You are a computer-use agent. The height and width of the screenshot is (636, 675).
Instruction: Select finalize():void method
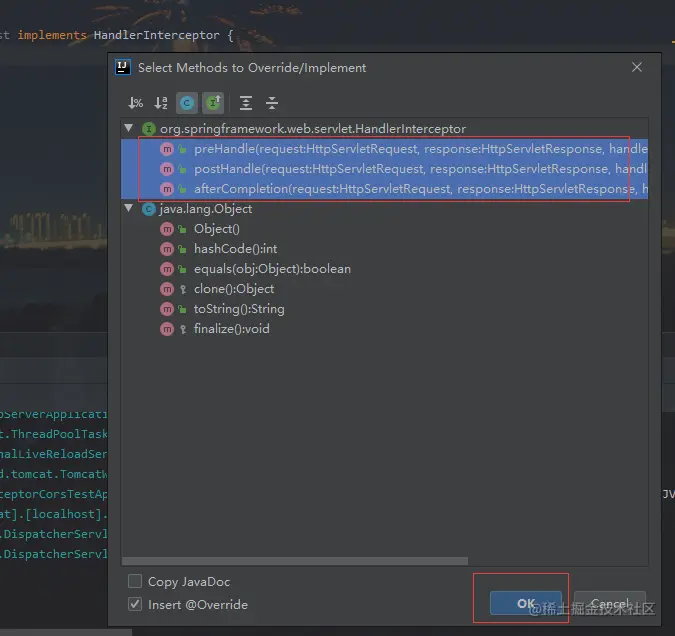click(x=384, y=329)
